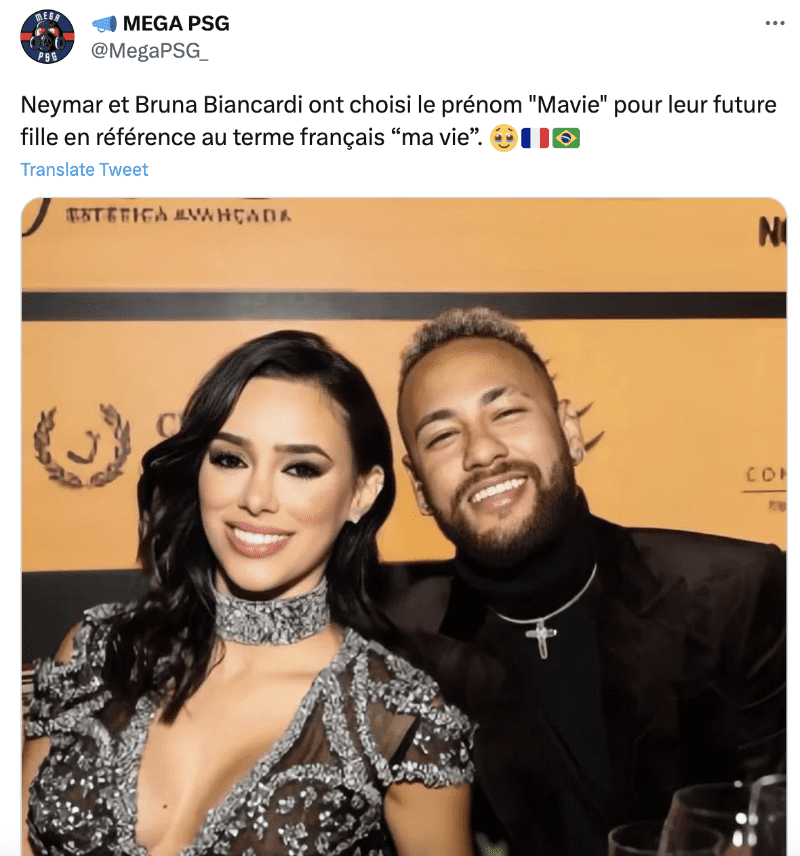Open the @MegaPSG_ handle profile
Image resolution: width=800 pixels, height=856 pixels.
[x=149, y=51]
